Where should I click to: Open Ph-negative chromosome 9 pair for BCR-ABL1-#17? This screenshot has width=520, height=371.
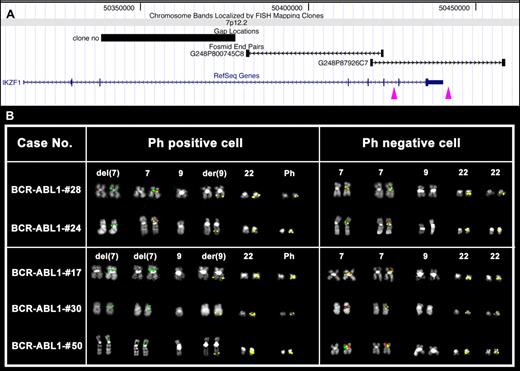pos(428,275)
